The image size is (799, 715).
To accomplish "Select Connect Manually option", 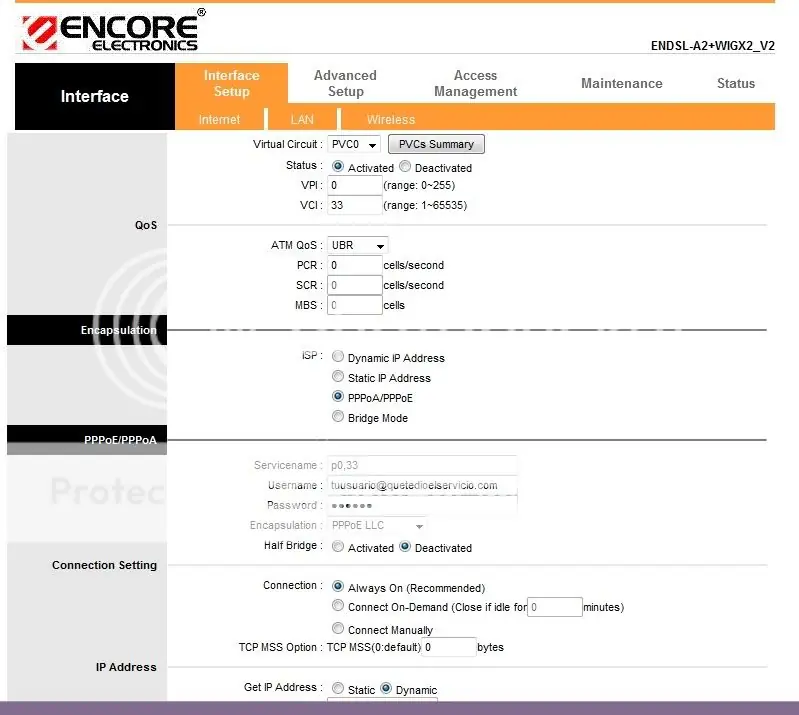I will pos(337,628).
